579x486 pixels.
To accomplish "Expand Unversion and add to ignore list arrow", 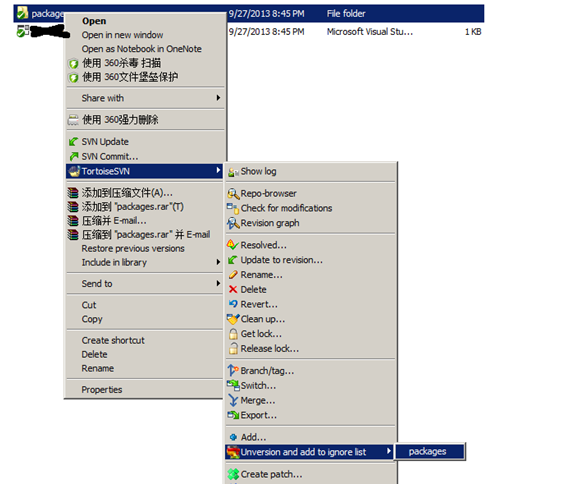I will point(388,451).
